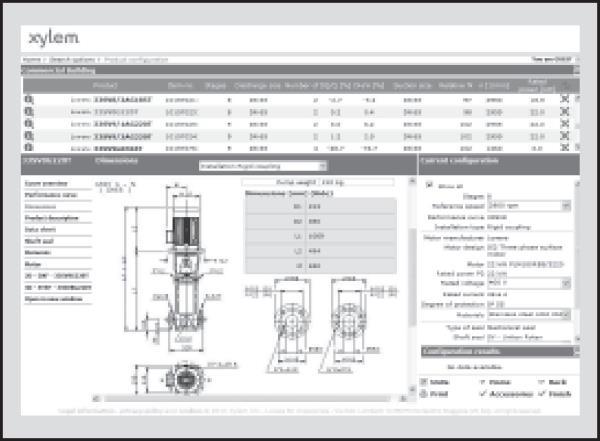Go to Search options in breadcrumb
This screenshot has width=600, height=441.
click(x=72, y=60)
